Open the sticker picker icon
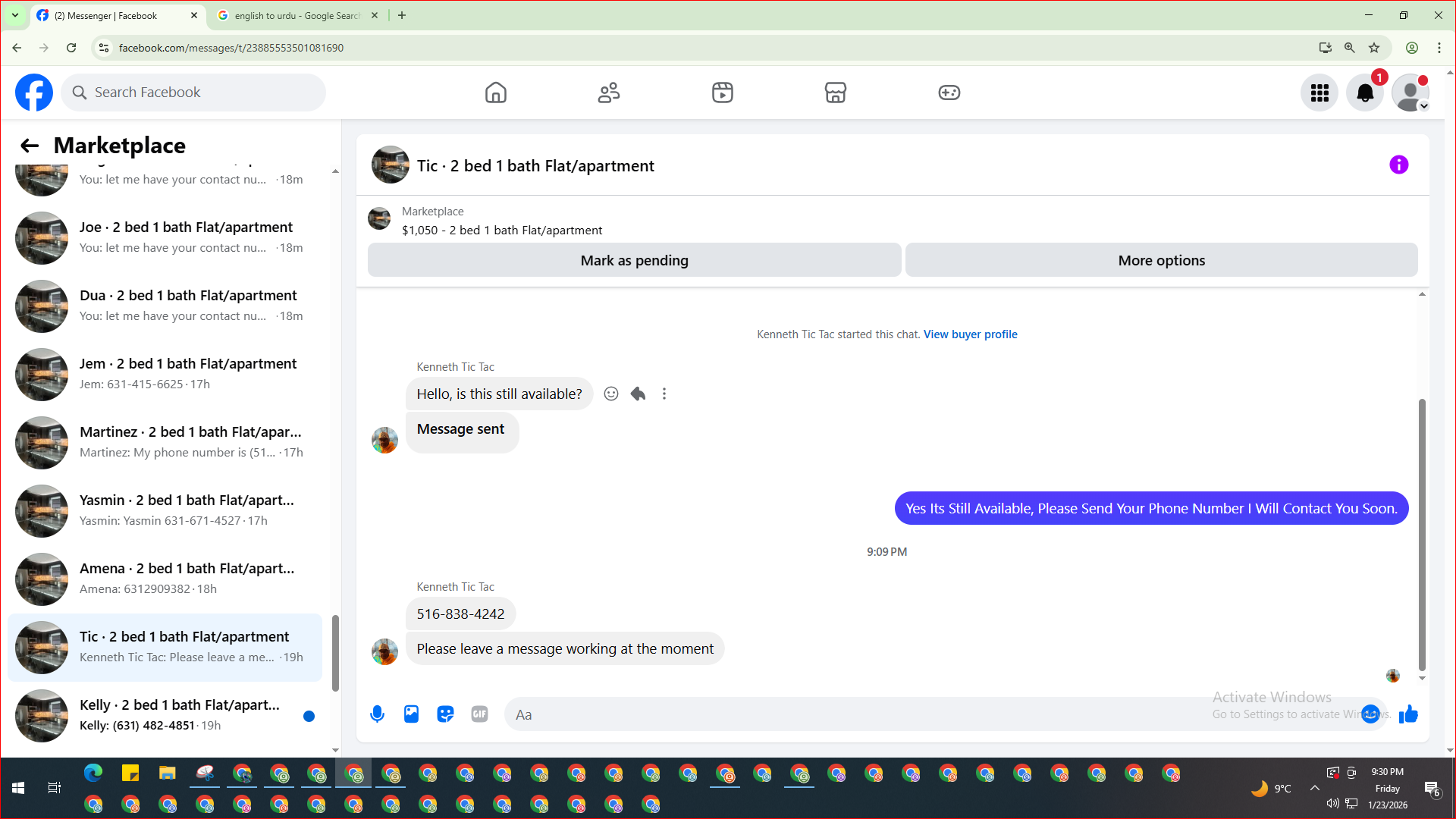Viewport: 1456px width, 819px height. click(x=445, y=714)
